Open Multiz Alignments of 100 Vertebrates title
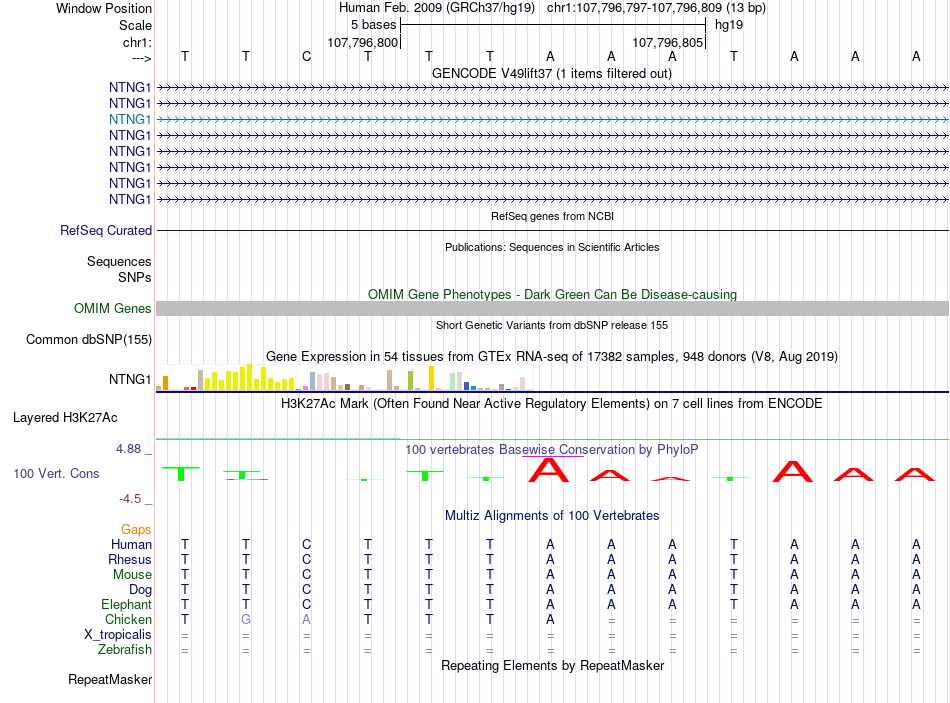 (552, 516)
